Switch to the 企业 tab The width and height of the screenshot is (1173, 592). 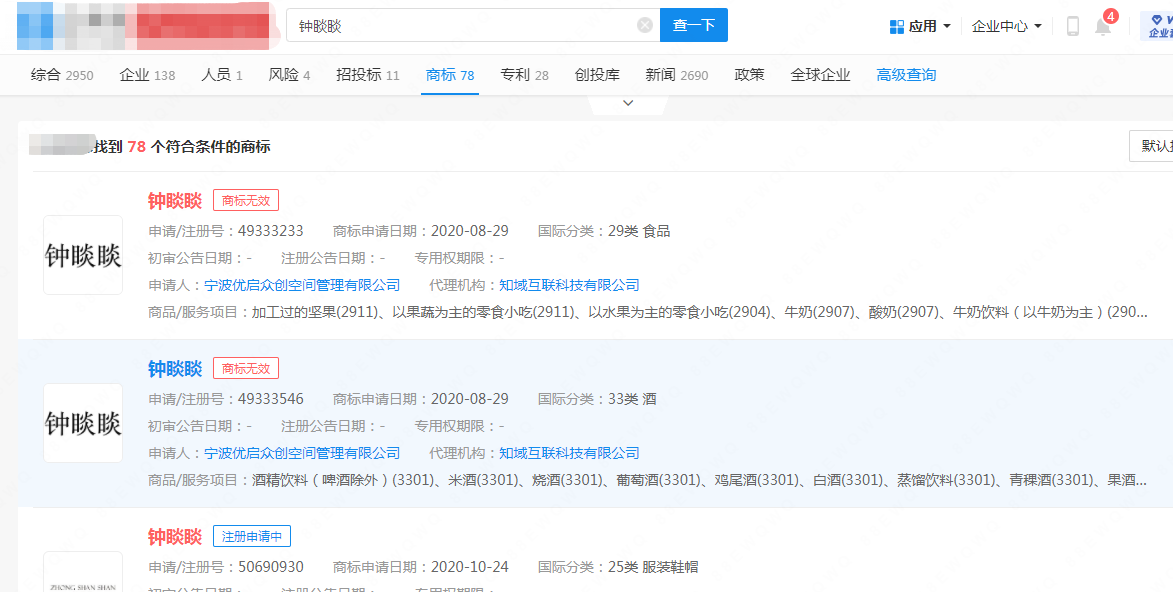click(146, 75)
